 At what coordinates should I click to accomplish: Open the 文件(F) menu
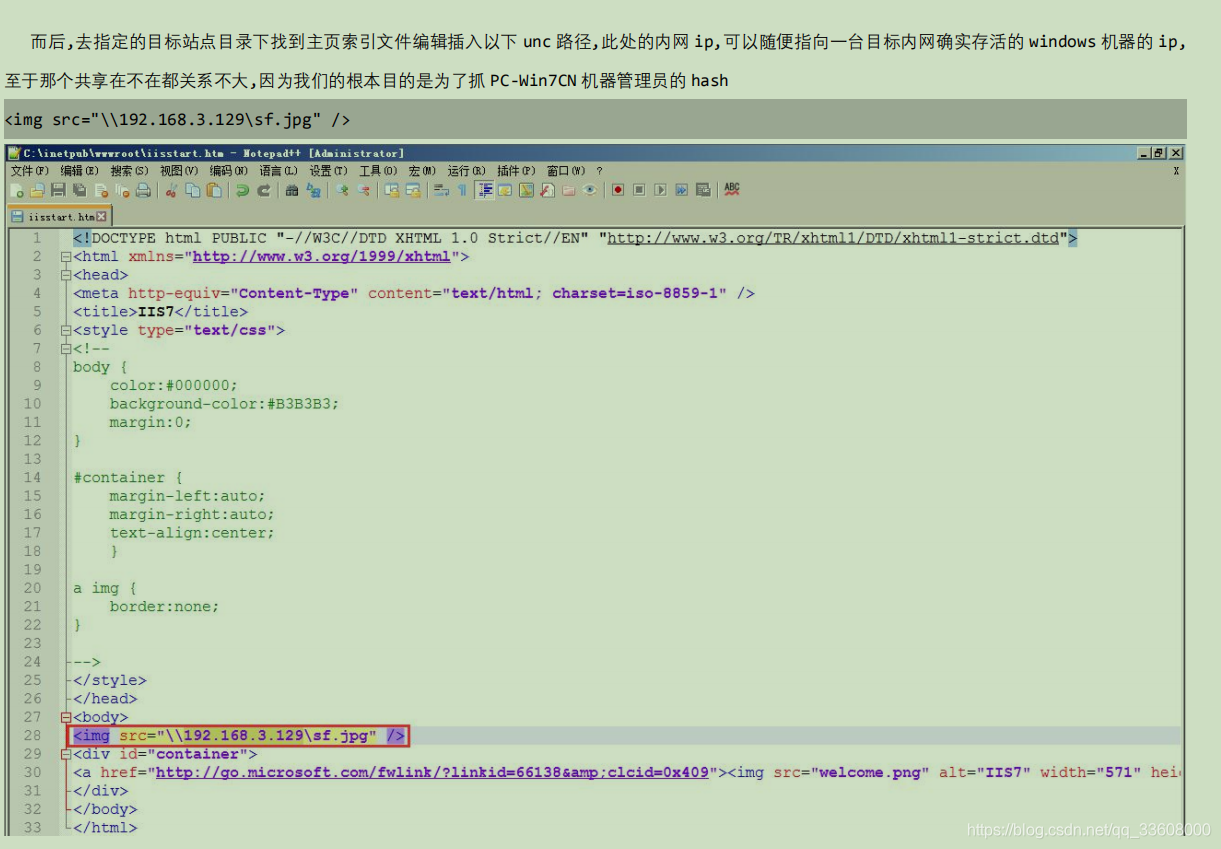point(30,171)
